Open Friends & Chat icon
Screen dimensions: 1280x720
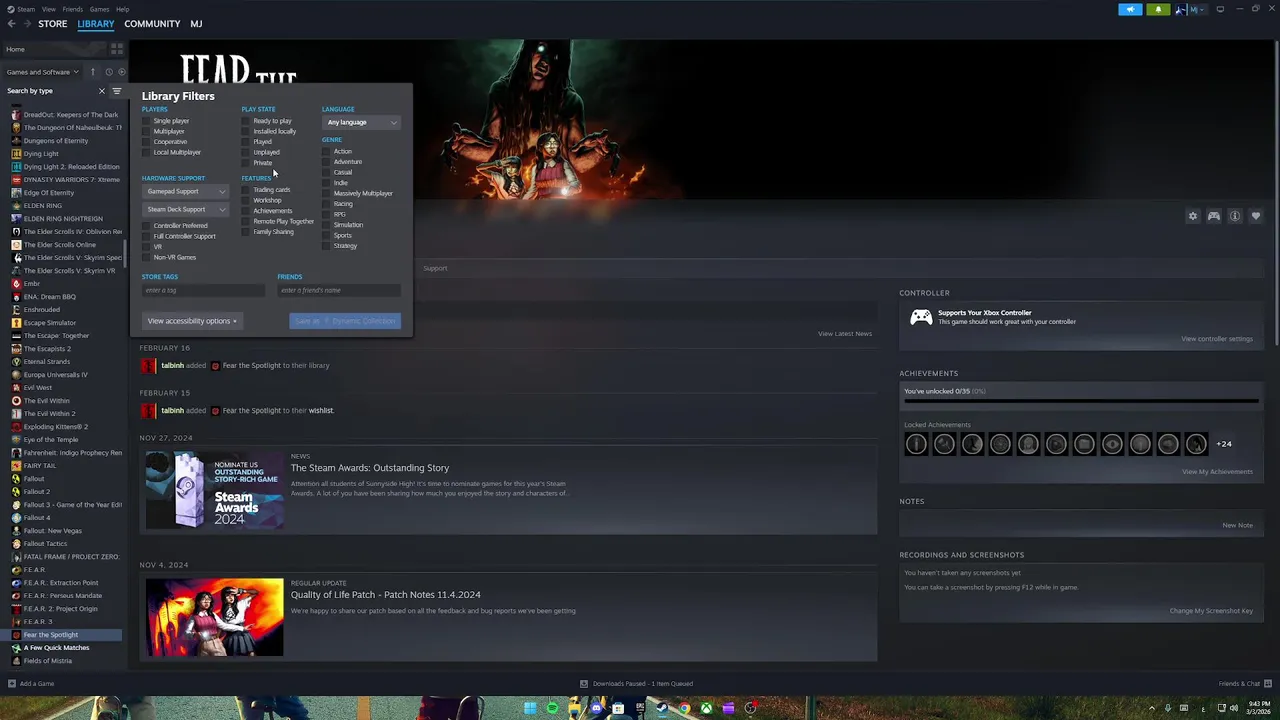click(1266, 684)
